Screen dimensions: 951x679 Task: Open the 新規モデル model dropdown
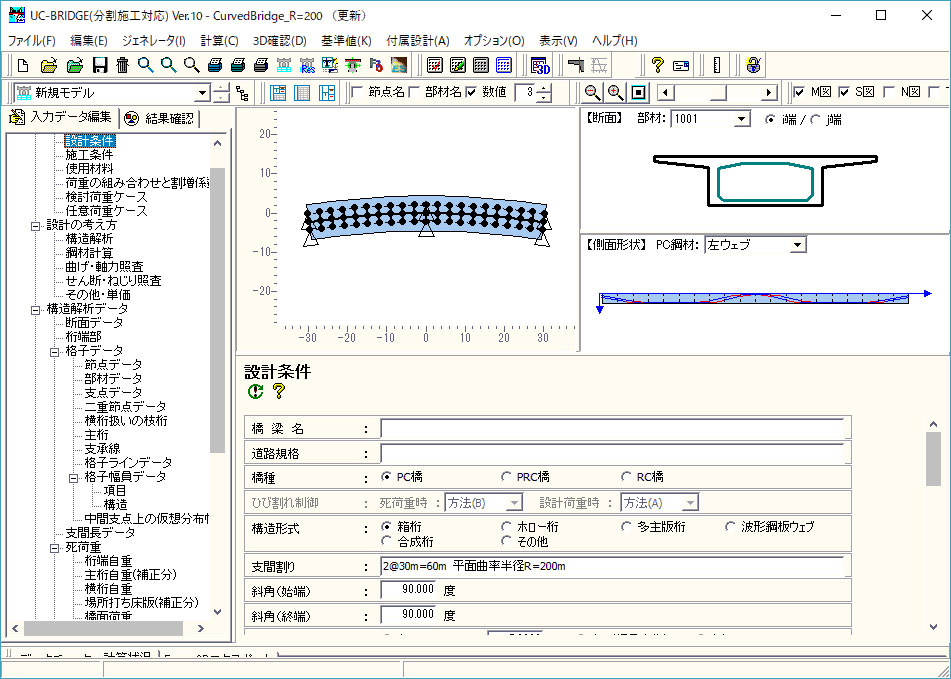coord(203,93)
